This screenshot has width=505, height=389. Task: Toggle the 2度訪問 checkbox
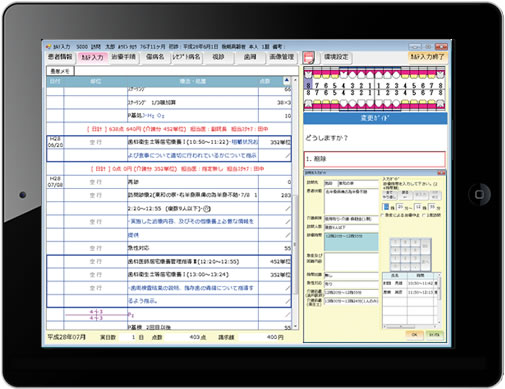click(x=424, y=215)
